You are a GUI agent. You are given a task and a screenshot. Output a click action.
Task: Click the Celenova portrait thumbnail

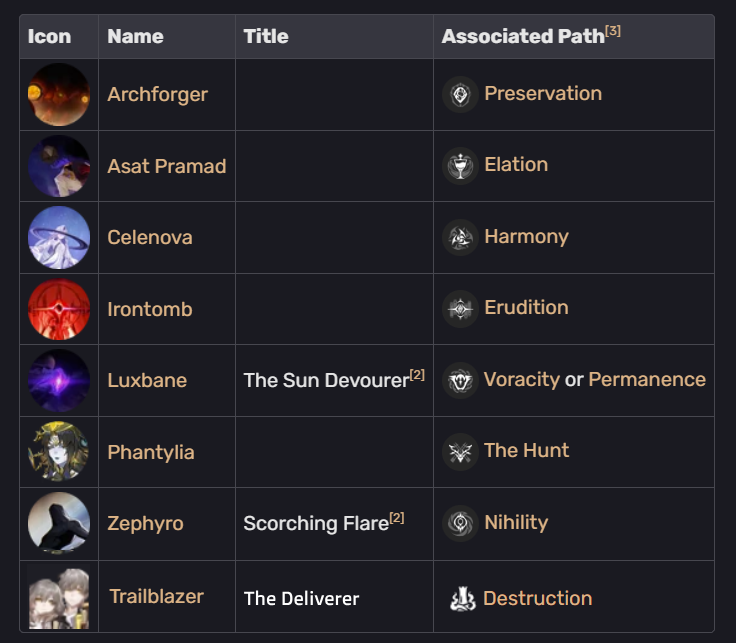[59, 237]
